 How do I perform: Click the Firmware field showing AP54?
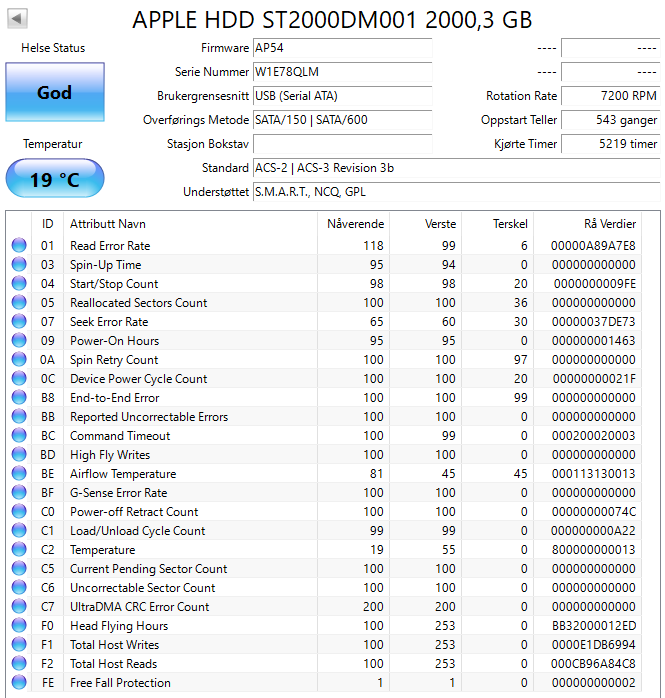click(342, 48)
